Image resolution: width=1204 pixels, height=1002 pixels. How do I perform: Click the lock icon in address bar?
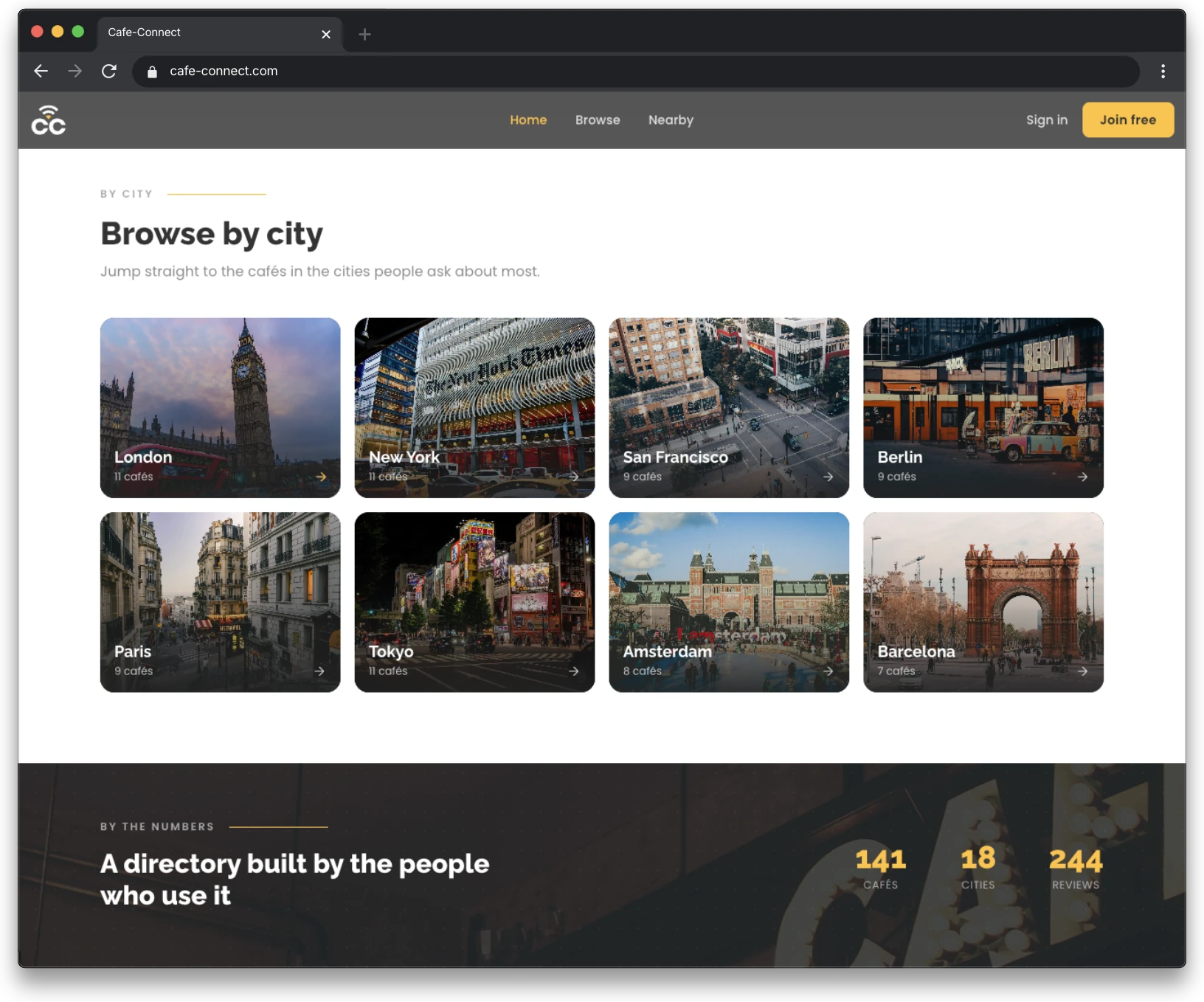coord(152,72)
